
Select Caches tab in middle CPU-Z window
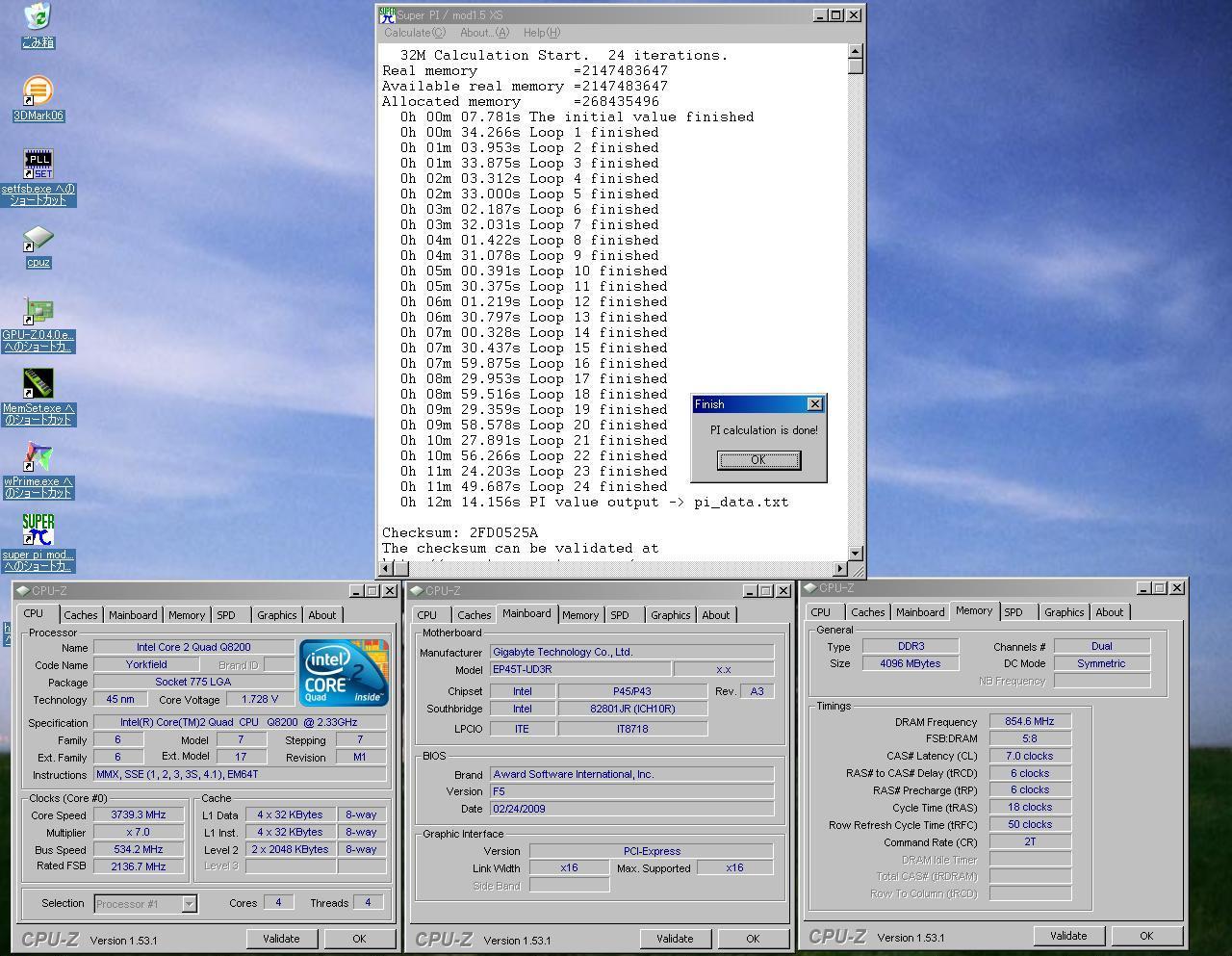coord(475,615)
